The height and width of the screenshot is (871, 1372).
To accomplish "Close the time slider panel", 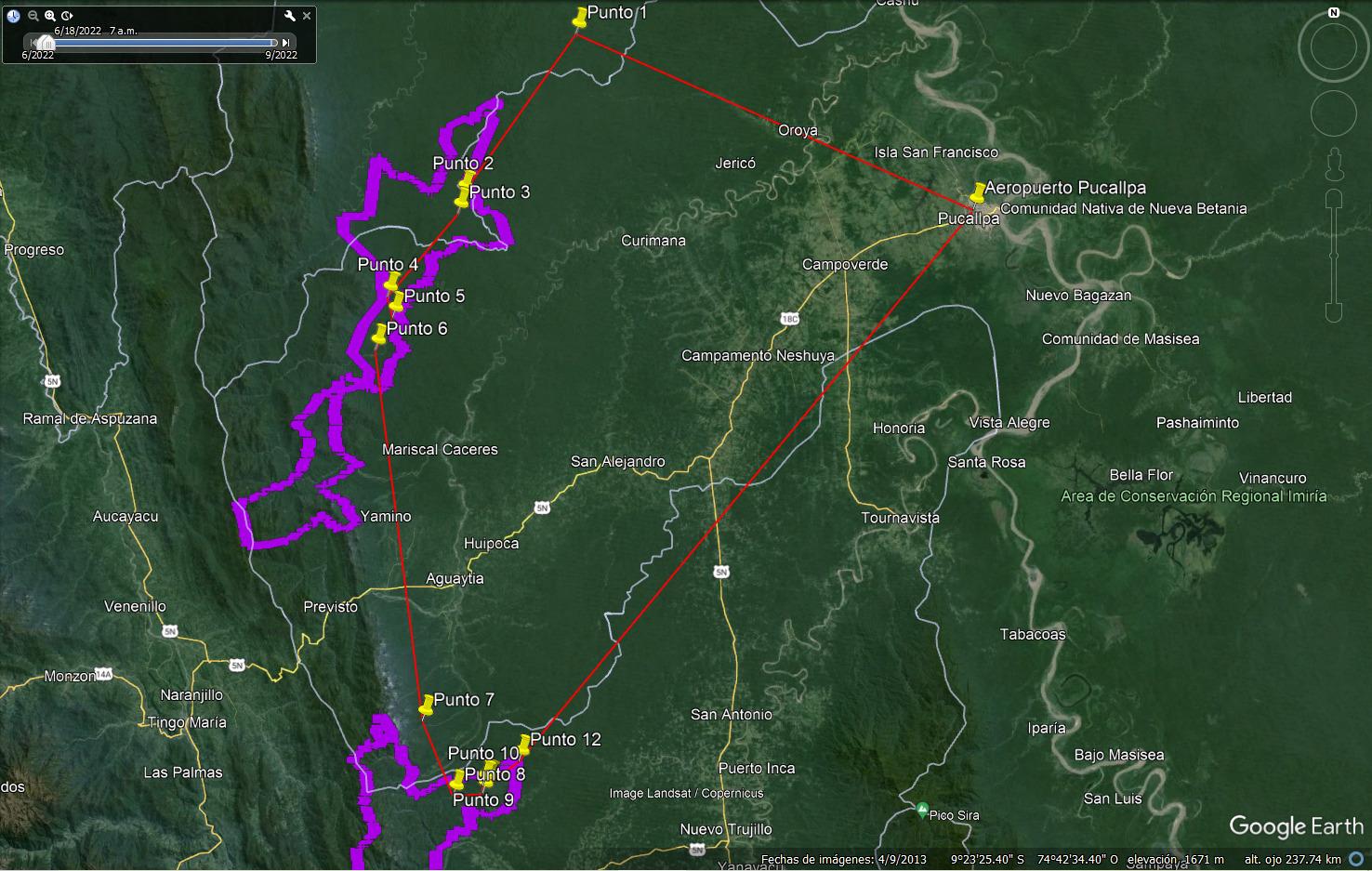I will point(307,15).
